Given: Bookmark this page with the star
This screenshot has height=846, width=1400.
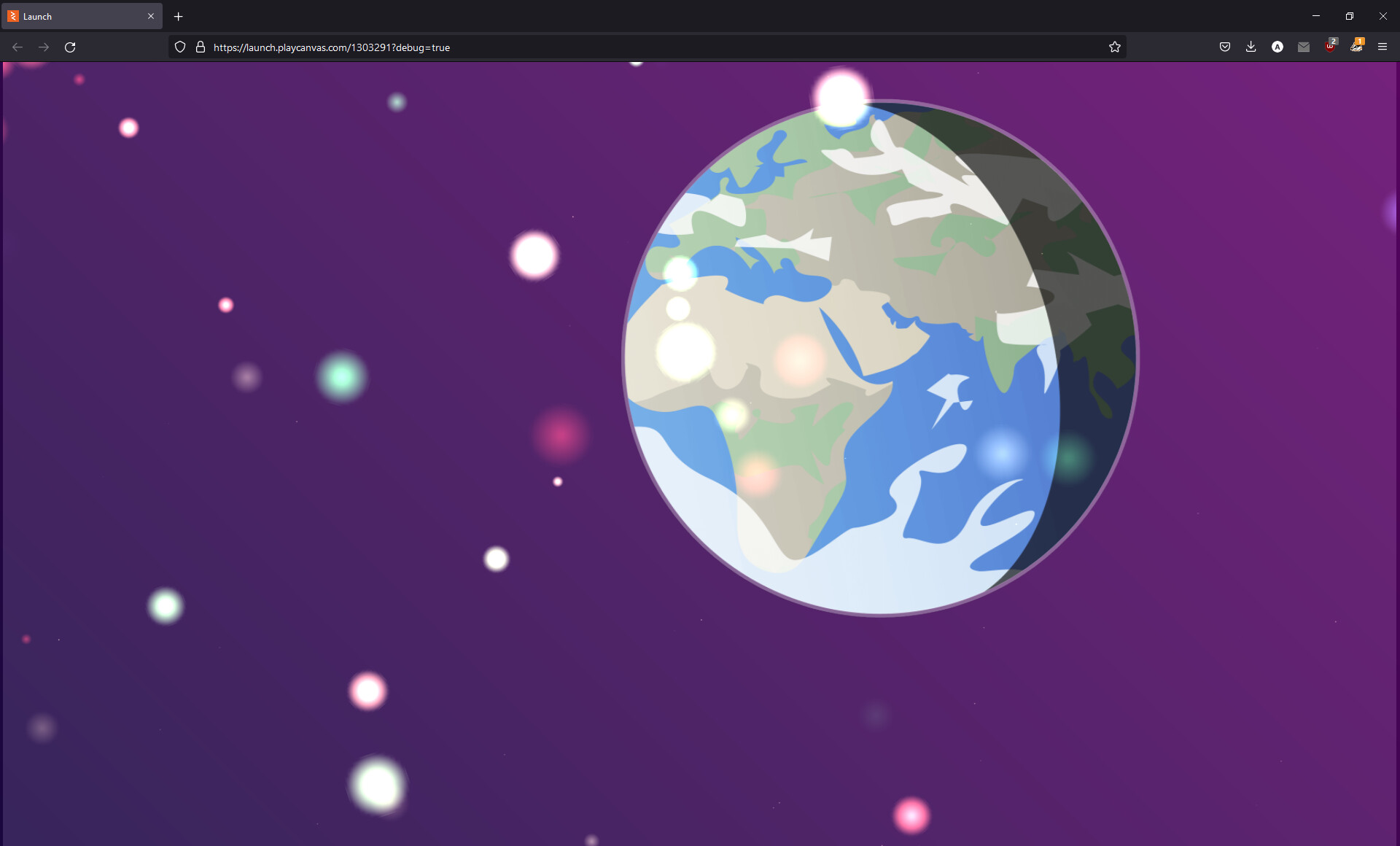Looking at the screenshot, I should pos(1114,47).
